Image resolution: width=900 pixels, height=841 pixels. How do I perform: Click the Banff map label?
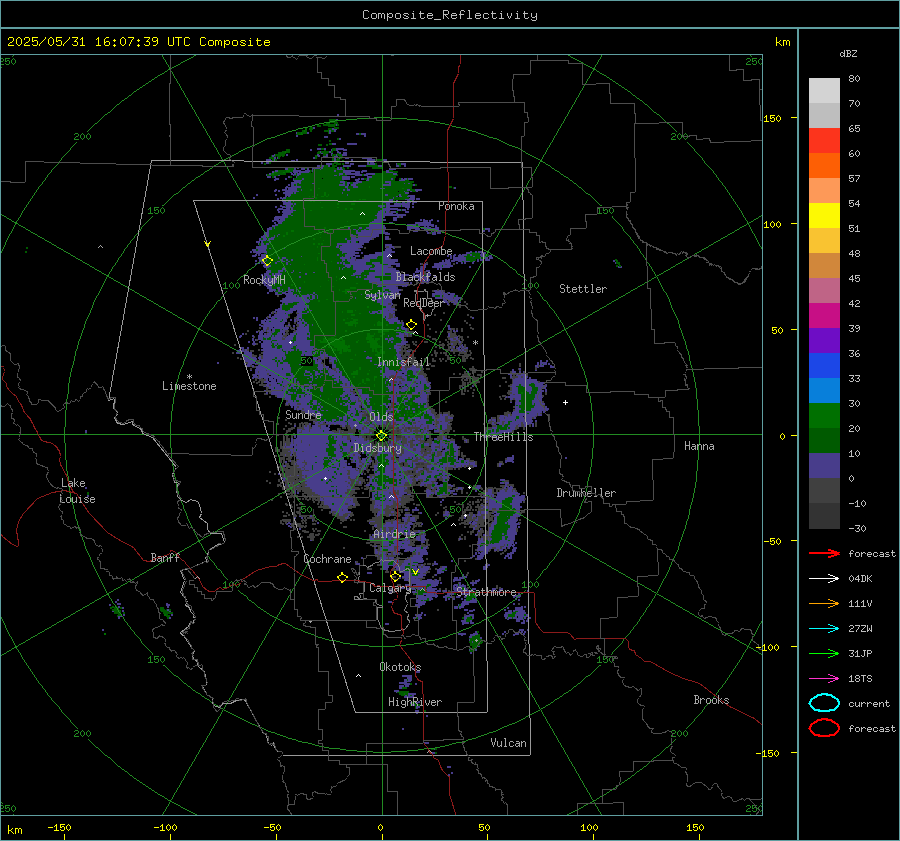tap(165, 557)
